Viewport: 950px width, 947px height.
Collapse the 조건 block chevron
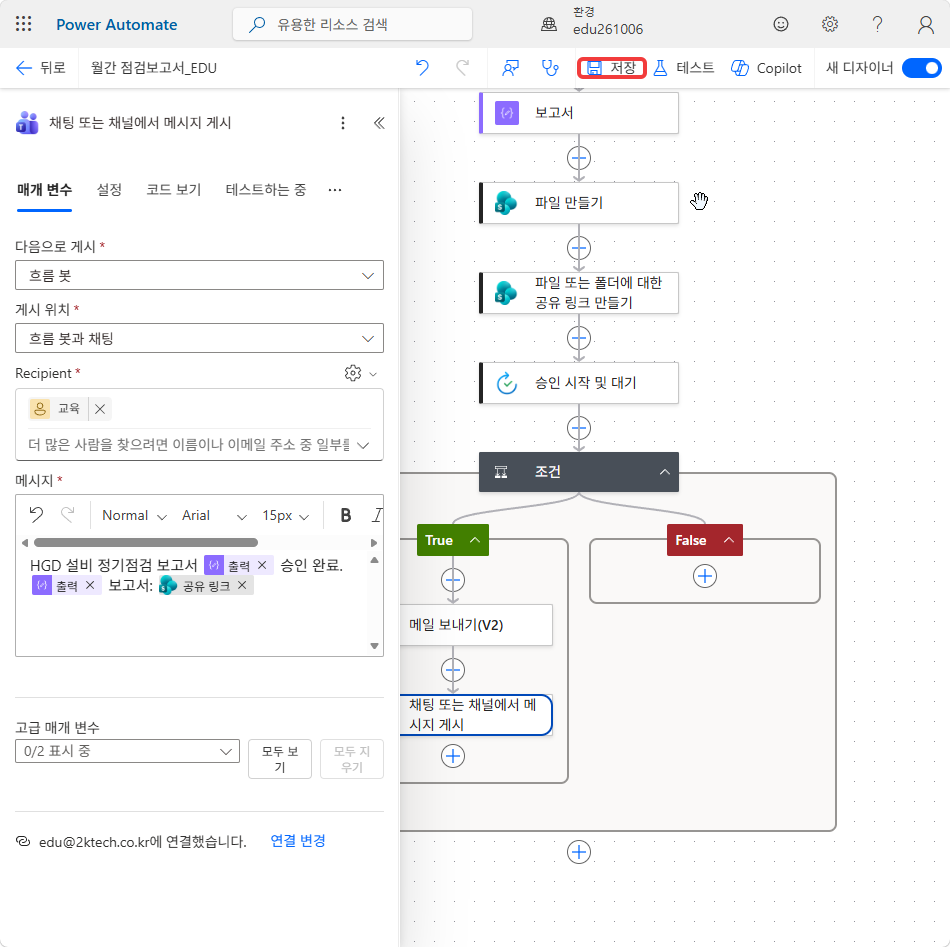pos(665,472)
